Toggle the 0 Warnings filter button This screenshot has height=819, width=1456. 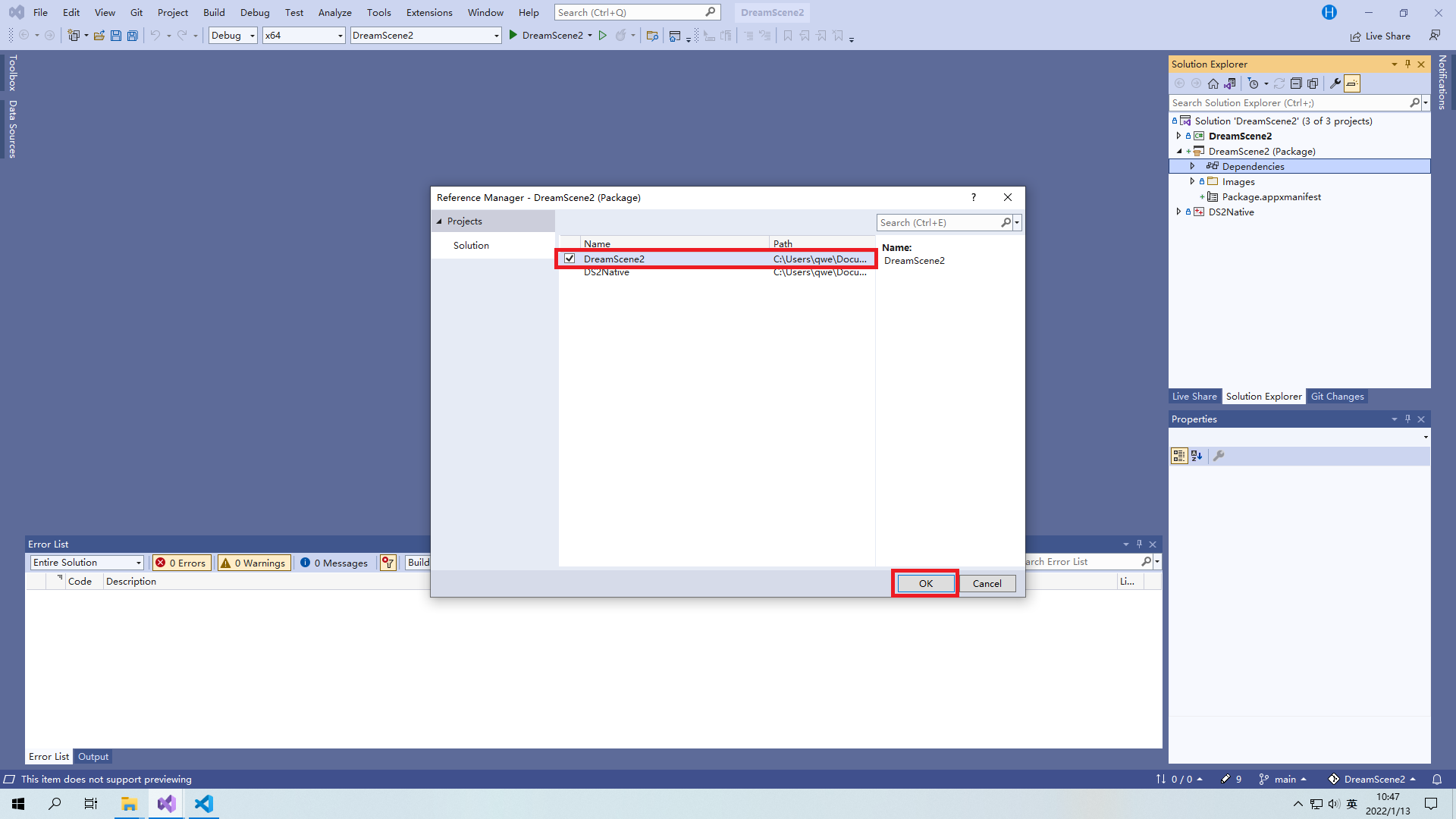click(254, 563)
